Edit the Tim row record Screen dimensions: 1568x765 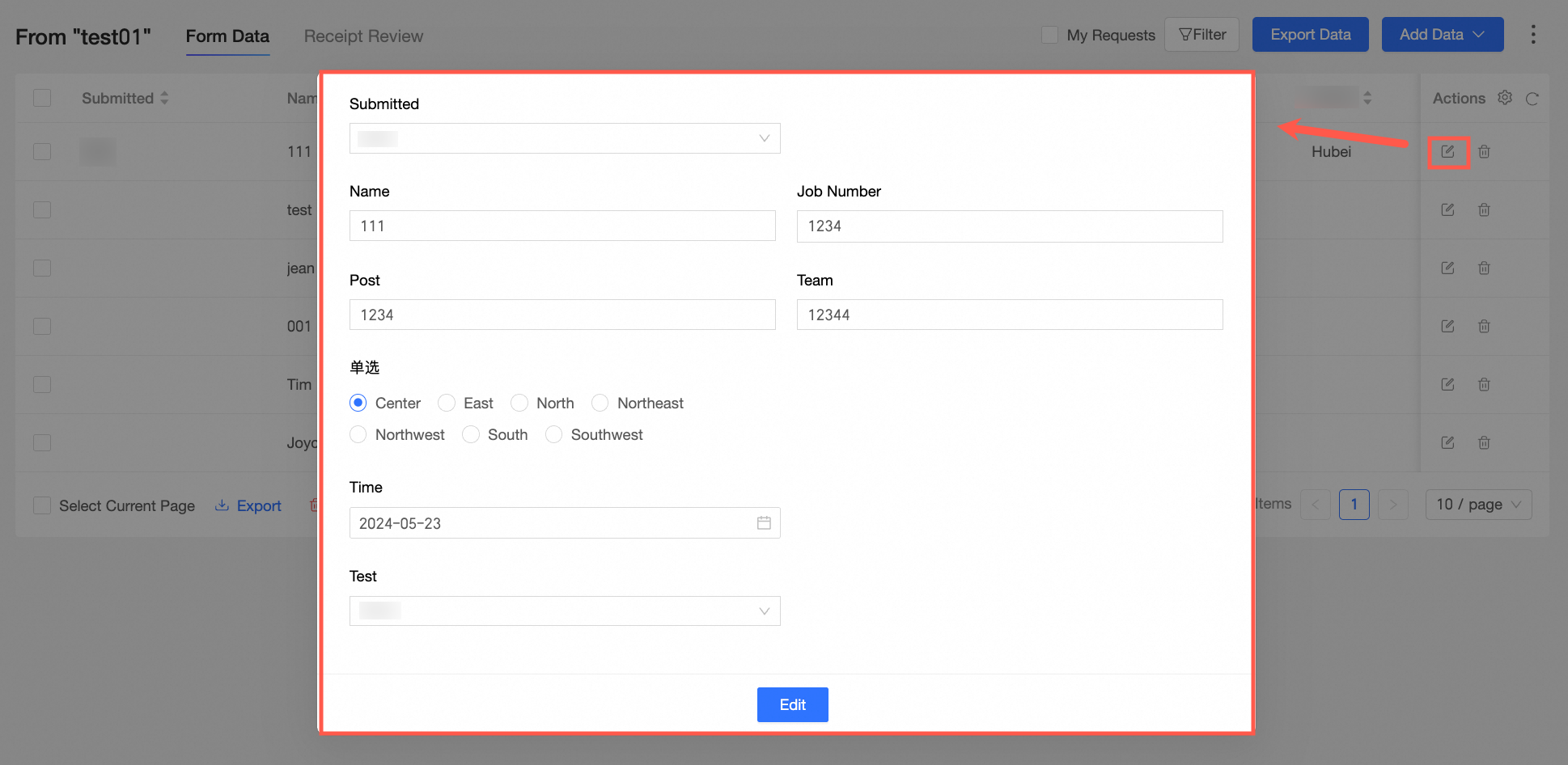(1447, 384)
